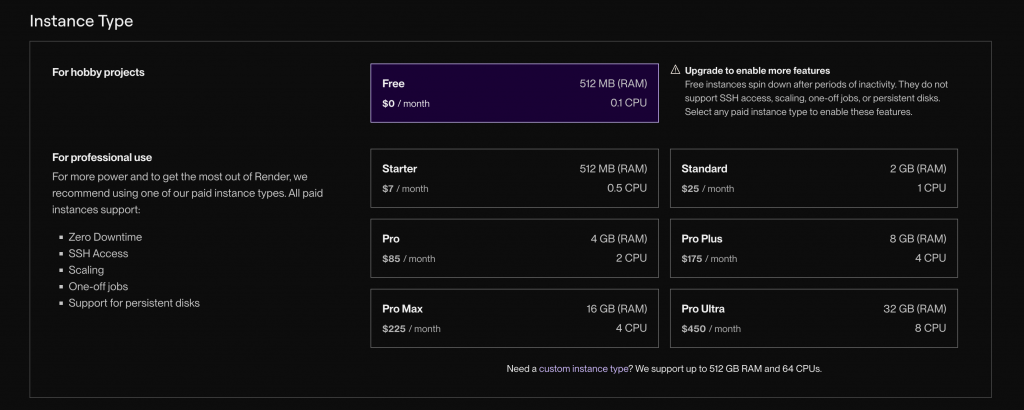Select the Pro Plus instance type
This screenshot has width=1024, height=410.
(813, 248)
